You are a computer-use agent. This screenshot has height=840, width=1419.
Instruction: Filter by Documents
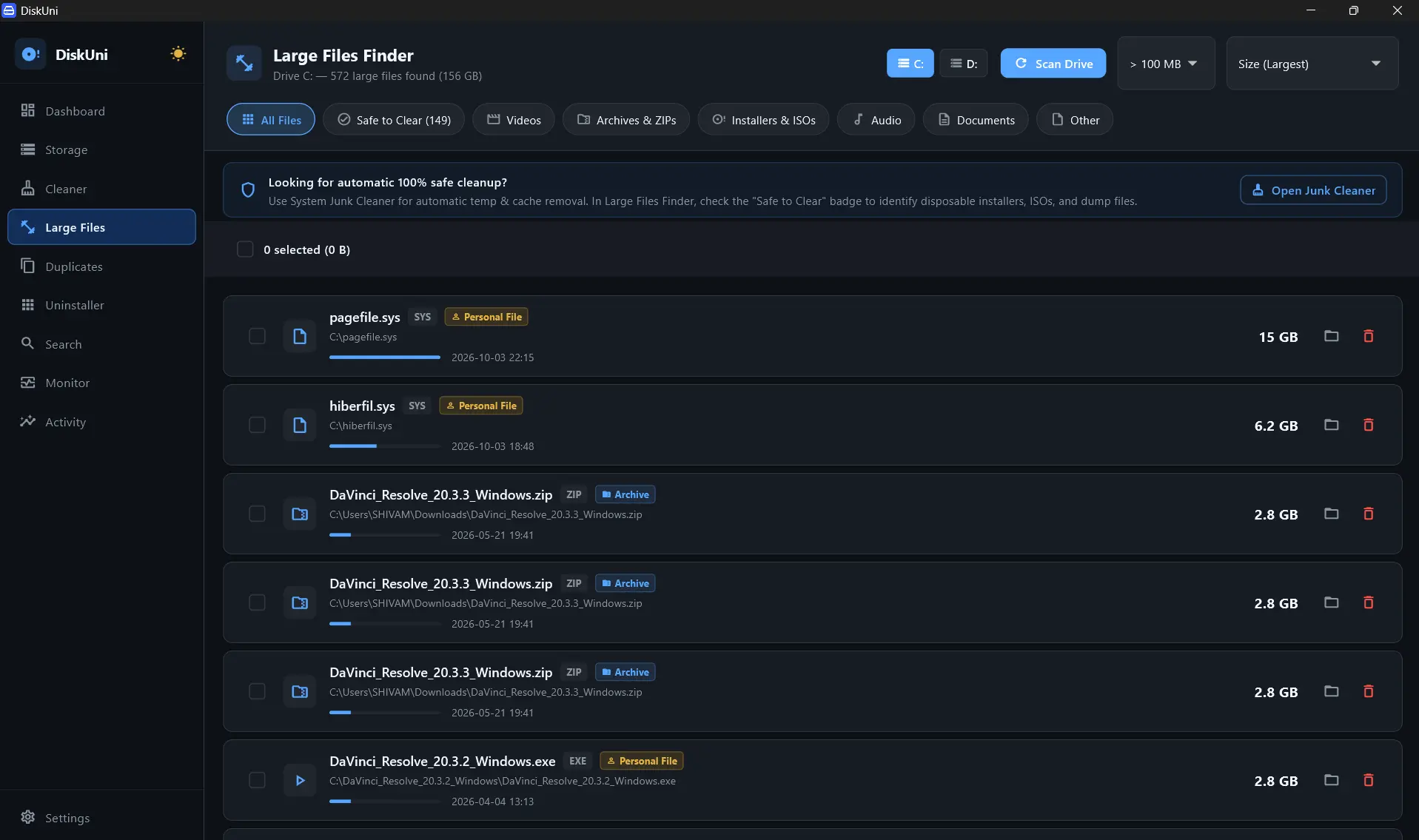point(976,120)
